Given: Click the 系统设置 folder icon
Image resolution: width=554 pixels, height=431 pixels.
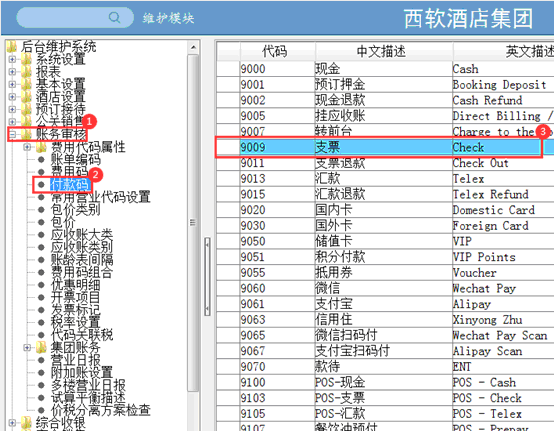Looking at the screenshot, I should [x=27, y=59].
